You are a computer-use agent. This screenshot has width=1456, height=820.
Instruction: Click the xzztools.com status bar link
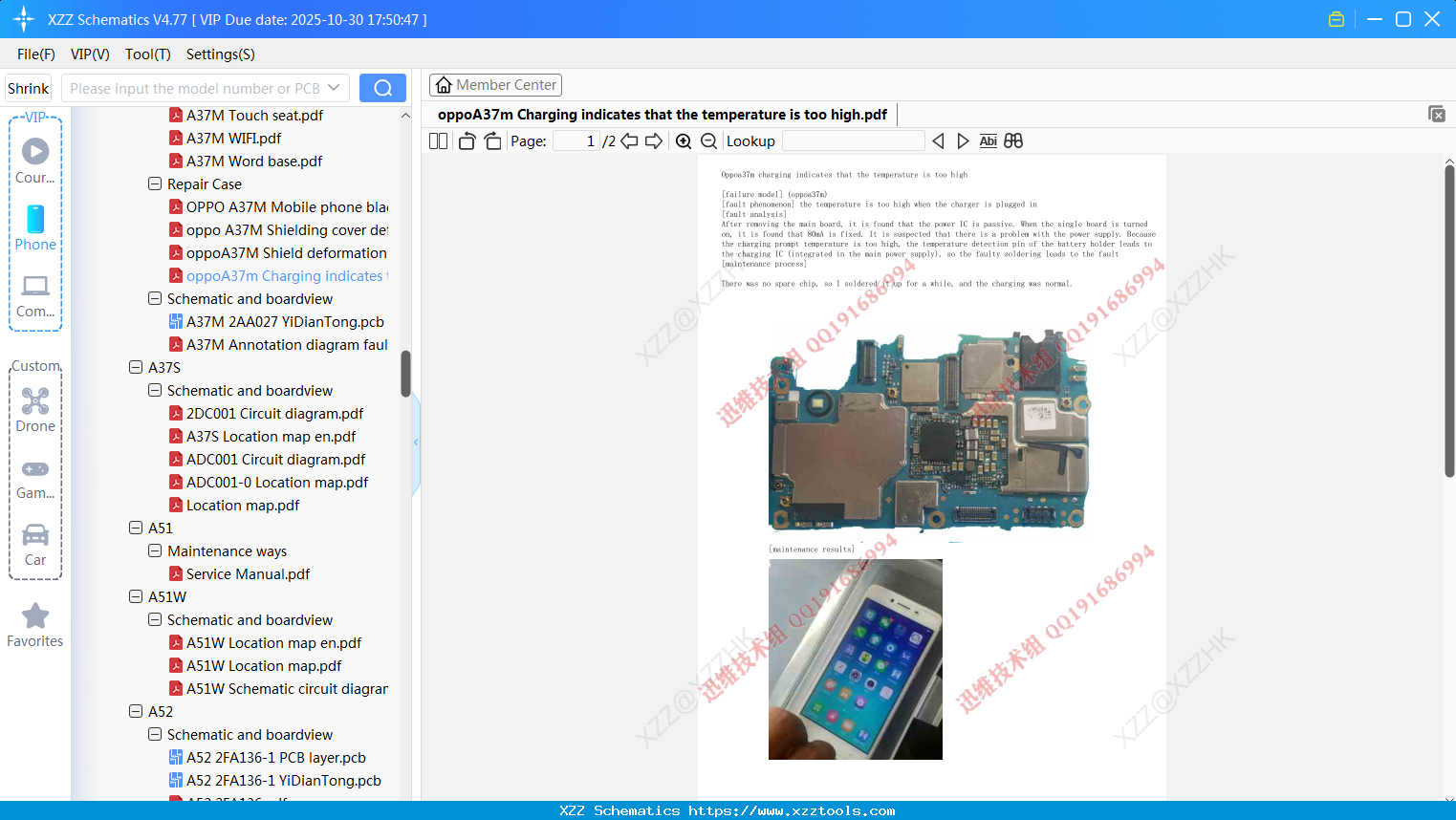pos(792,810)
